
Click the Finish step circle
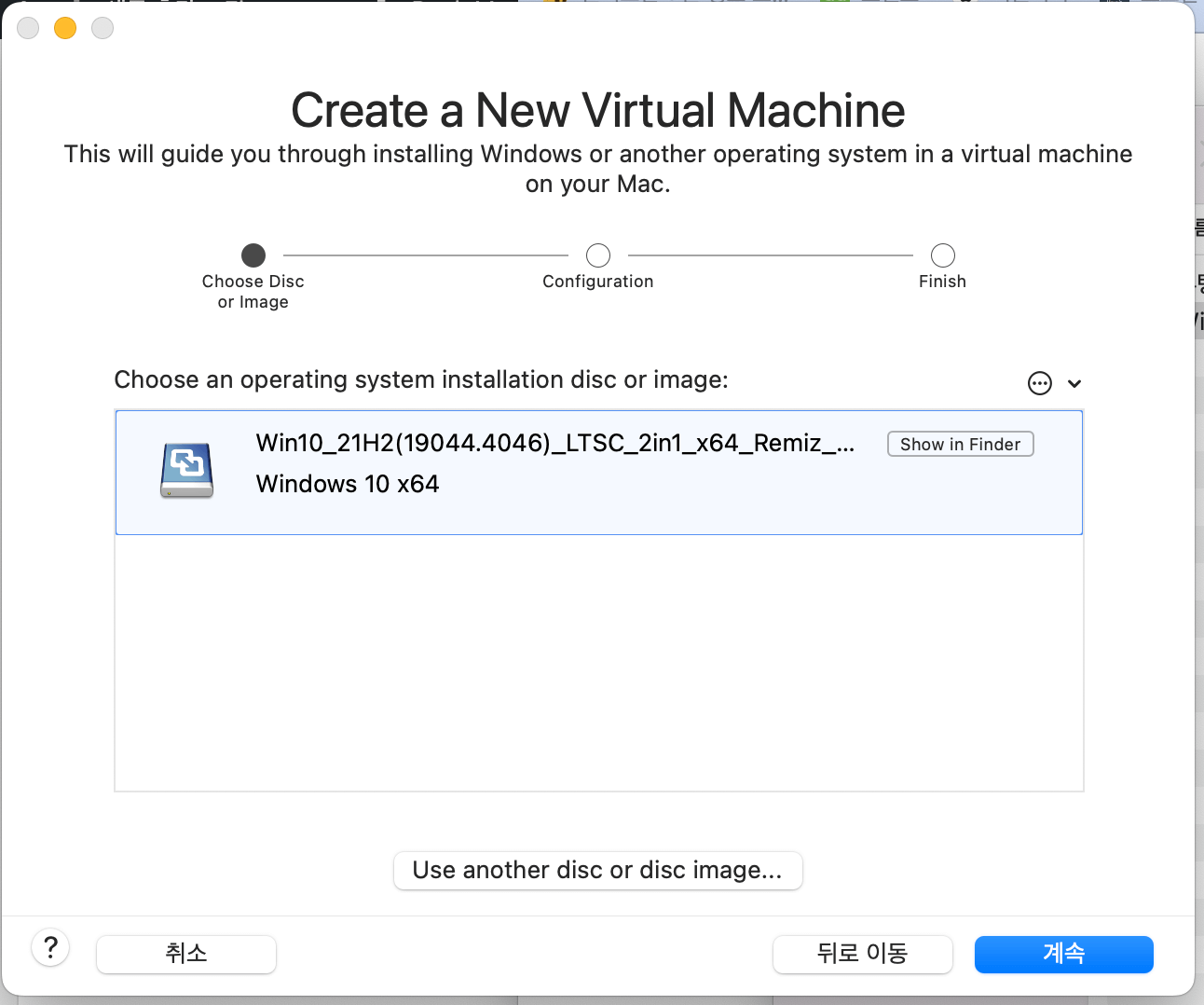tap(943, 255)
